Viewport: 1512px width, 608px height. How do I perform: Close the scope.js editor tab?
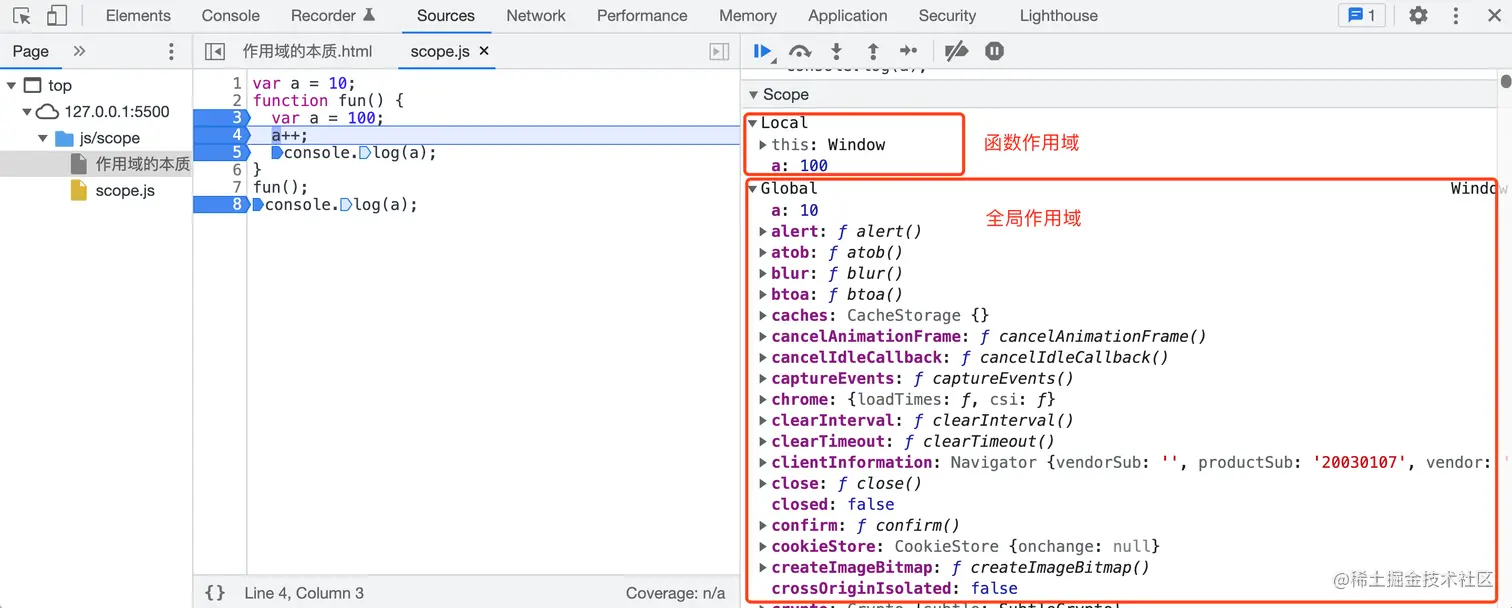485,51
